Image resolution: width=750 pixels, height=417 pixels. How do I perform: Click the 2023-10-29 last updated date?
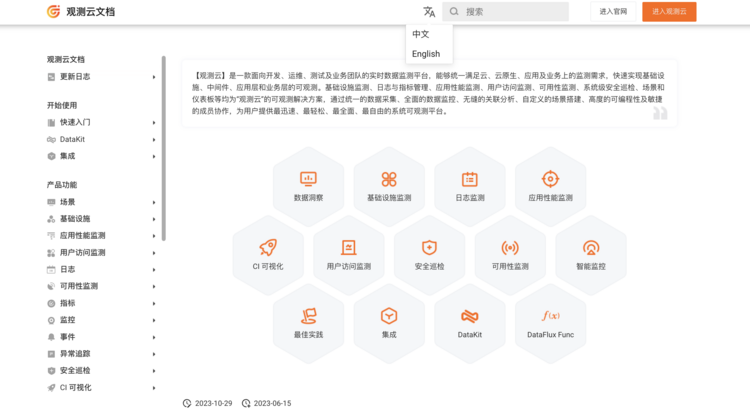(x=213, y=403)
